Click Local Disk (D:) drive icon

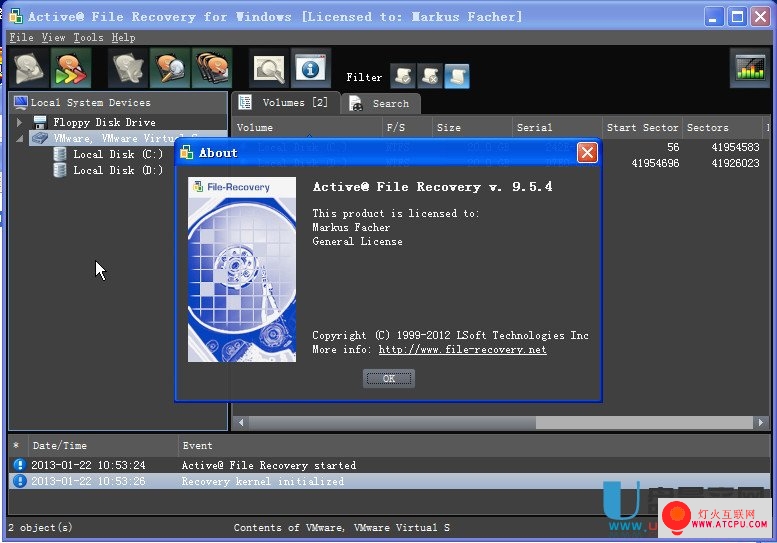pyautogui.click(x=60, y=170)
